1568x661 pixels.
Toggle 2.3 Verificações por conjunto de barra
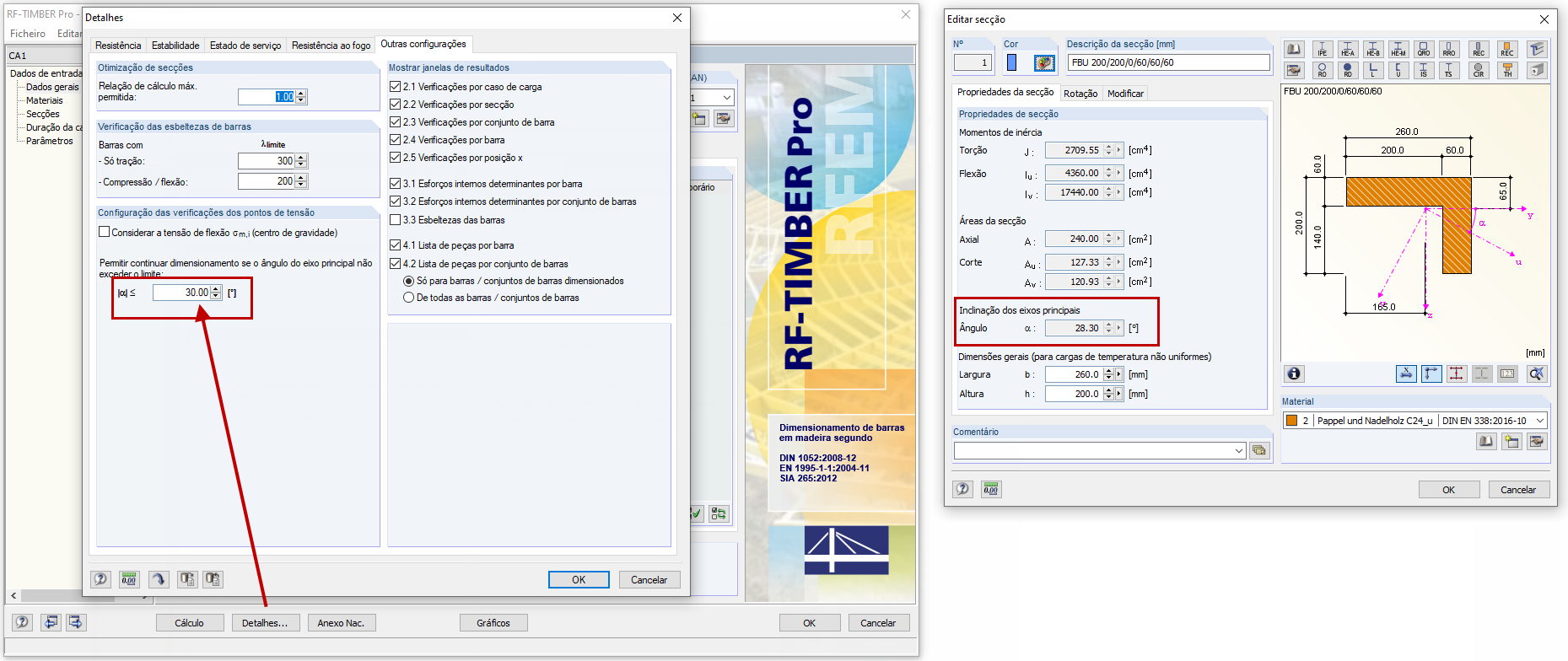[395, 122]
